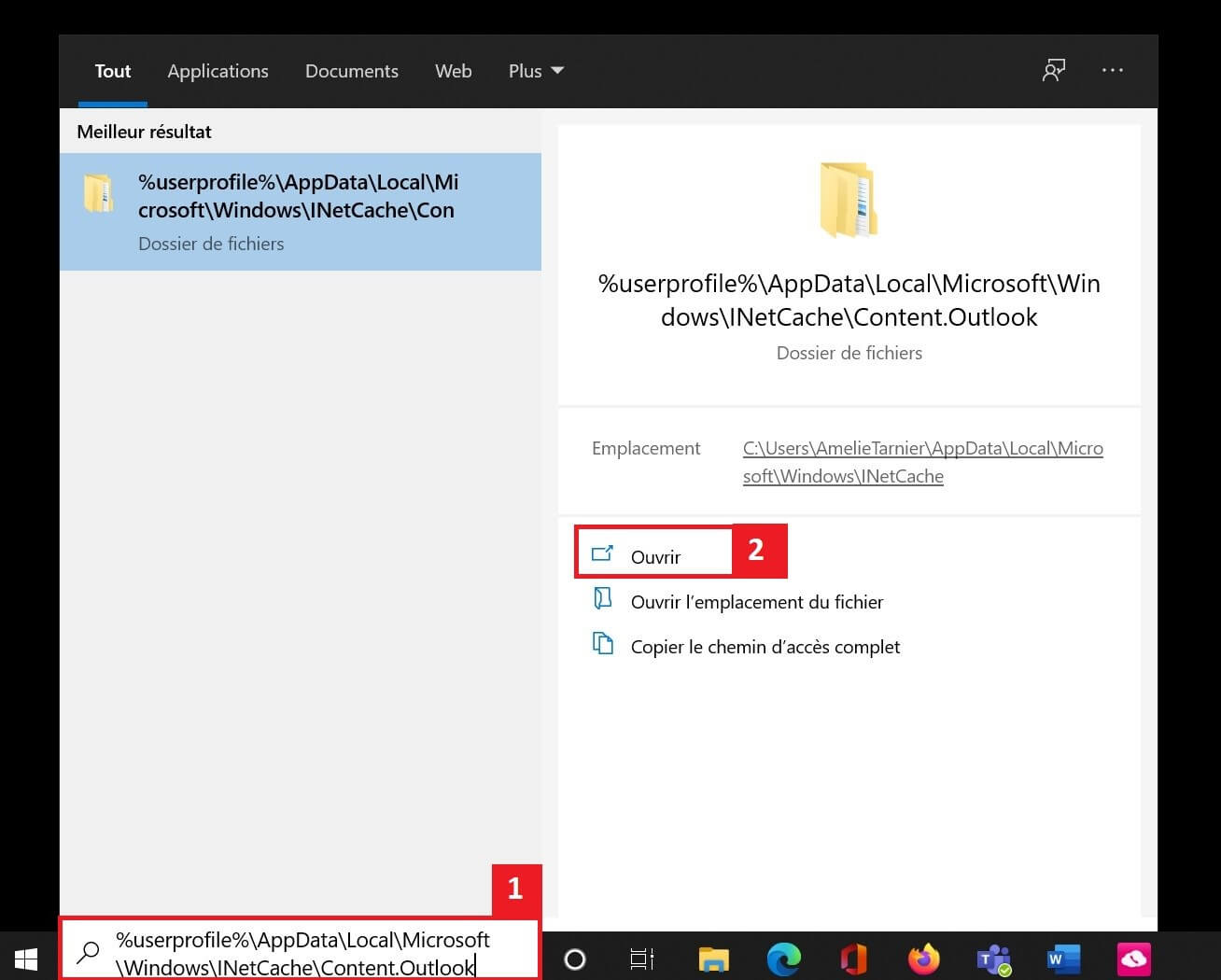1221x980 pixels.
Task: Switch to the Applications tab
Action: [218, 71]
